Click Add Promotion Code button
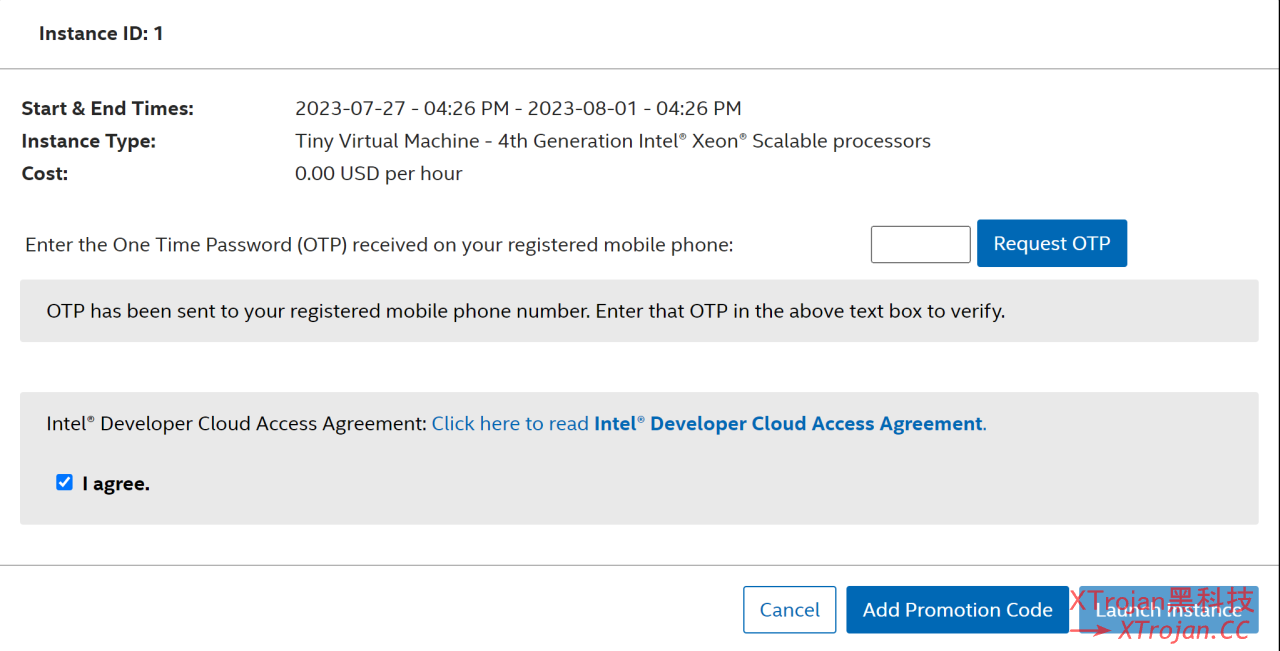This screenshot has height=651, width=1280. (958, 609)
